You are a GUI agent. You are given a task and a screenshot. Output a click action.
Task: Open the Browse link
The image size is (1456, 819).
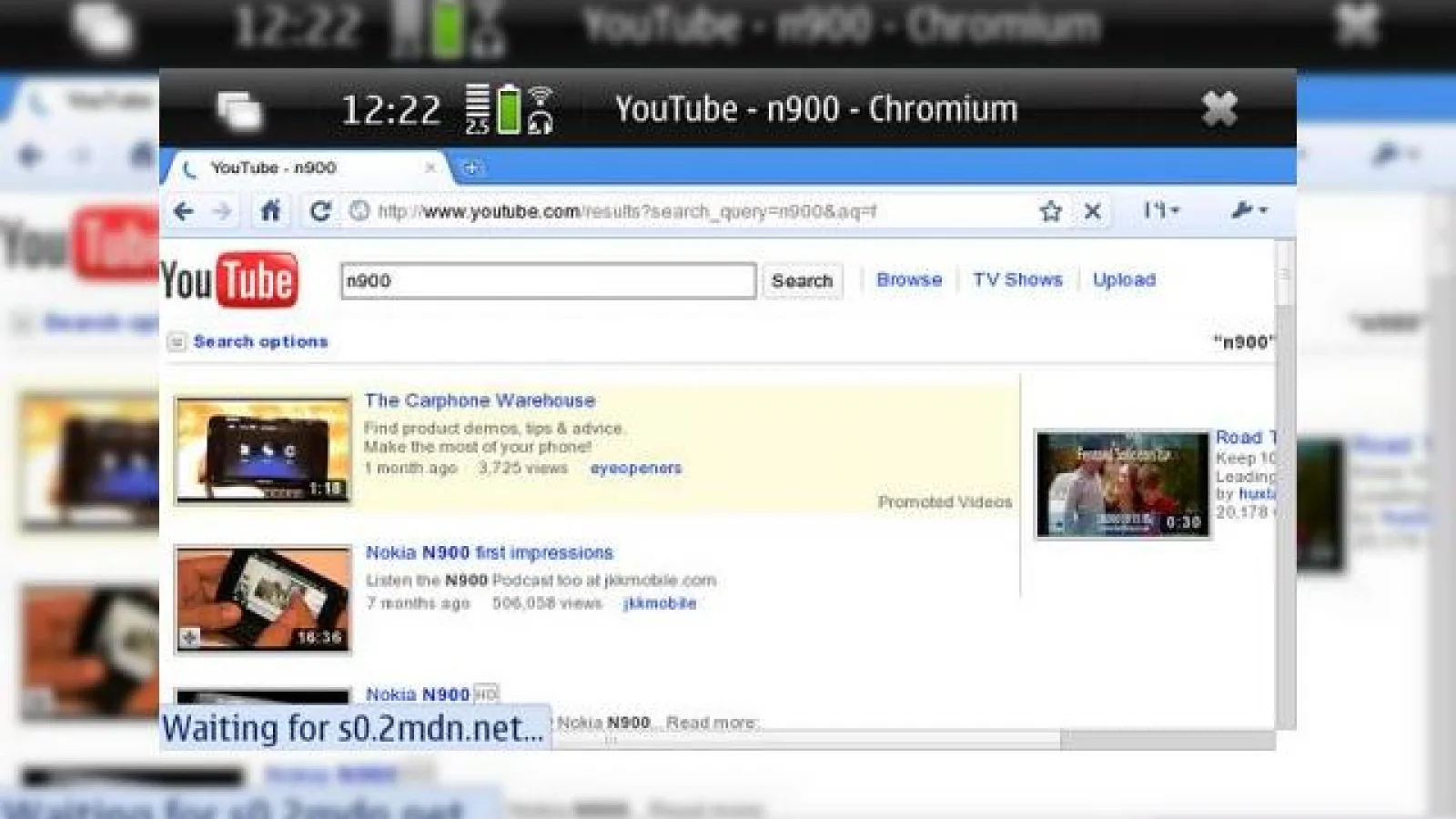coord(909,279)
